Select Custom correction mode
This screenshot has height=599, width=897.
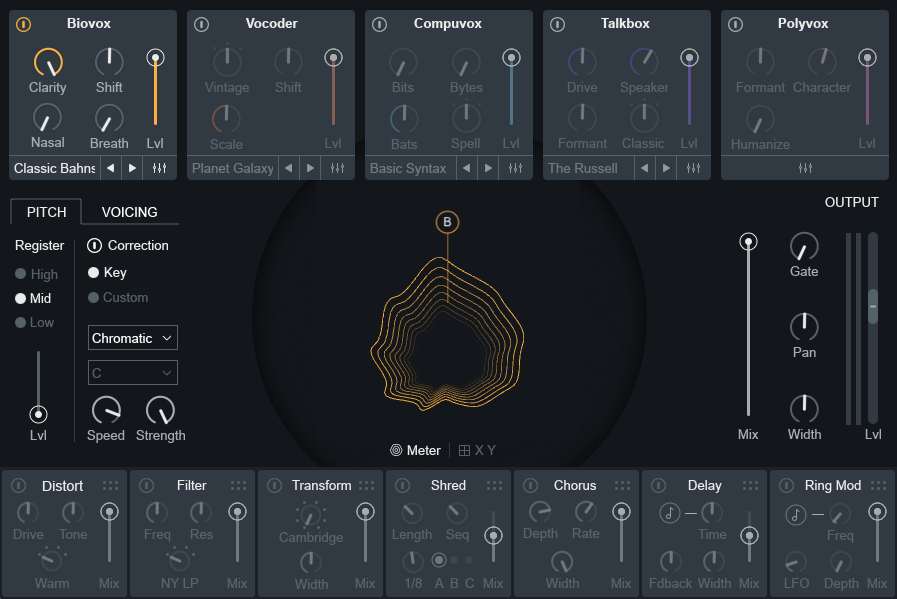click(x=118, y=297)
